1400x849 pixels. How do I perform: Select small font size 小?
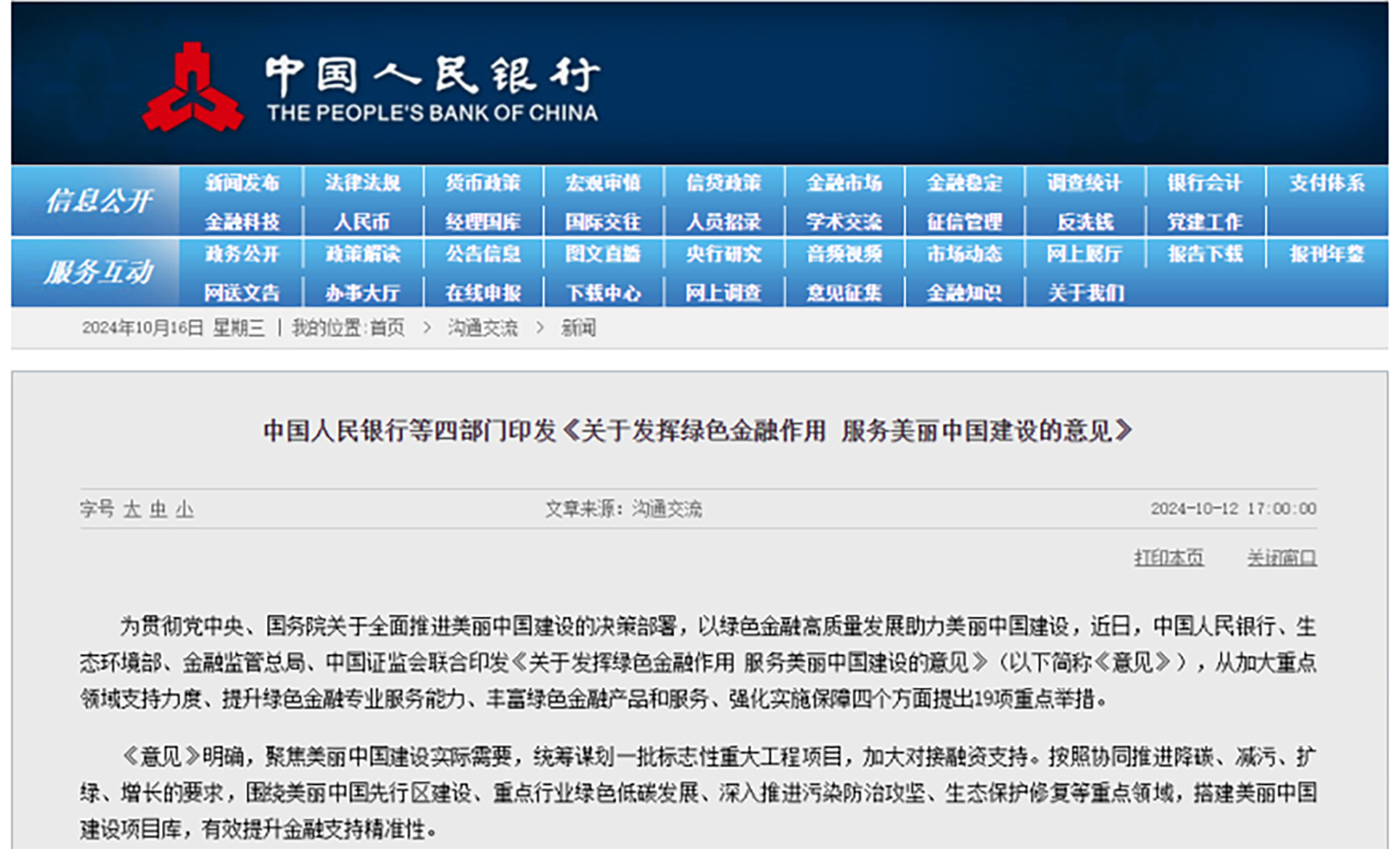[x=184, y=509]
